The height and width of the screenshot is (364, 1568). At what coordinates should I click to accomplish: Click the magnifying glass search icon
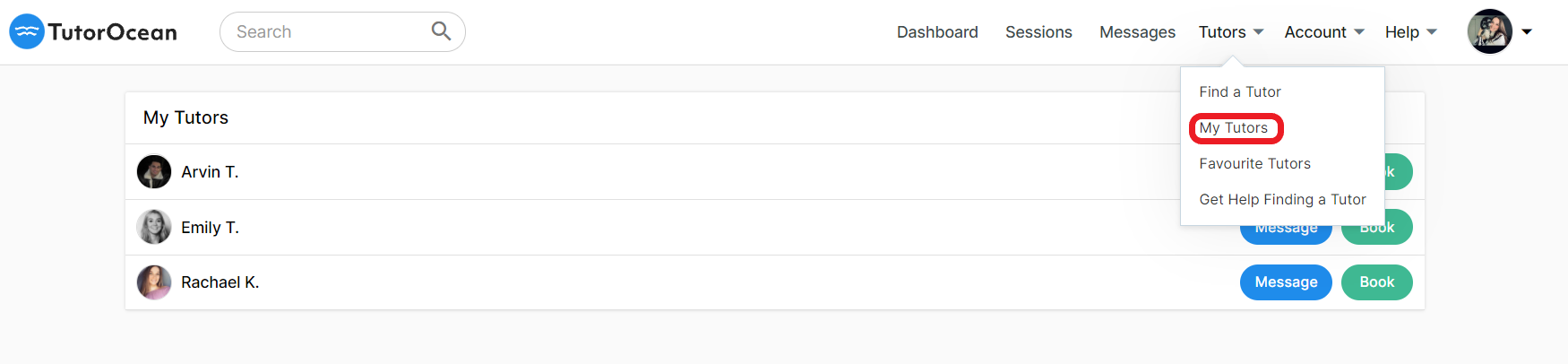coord(441,31)
